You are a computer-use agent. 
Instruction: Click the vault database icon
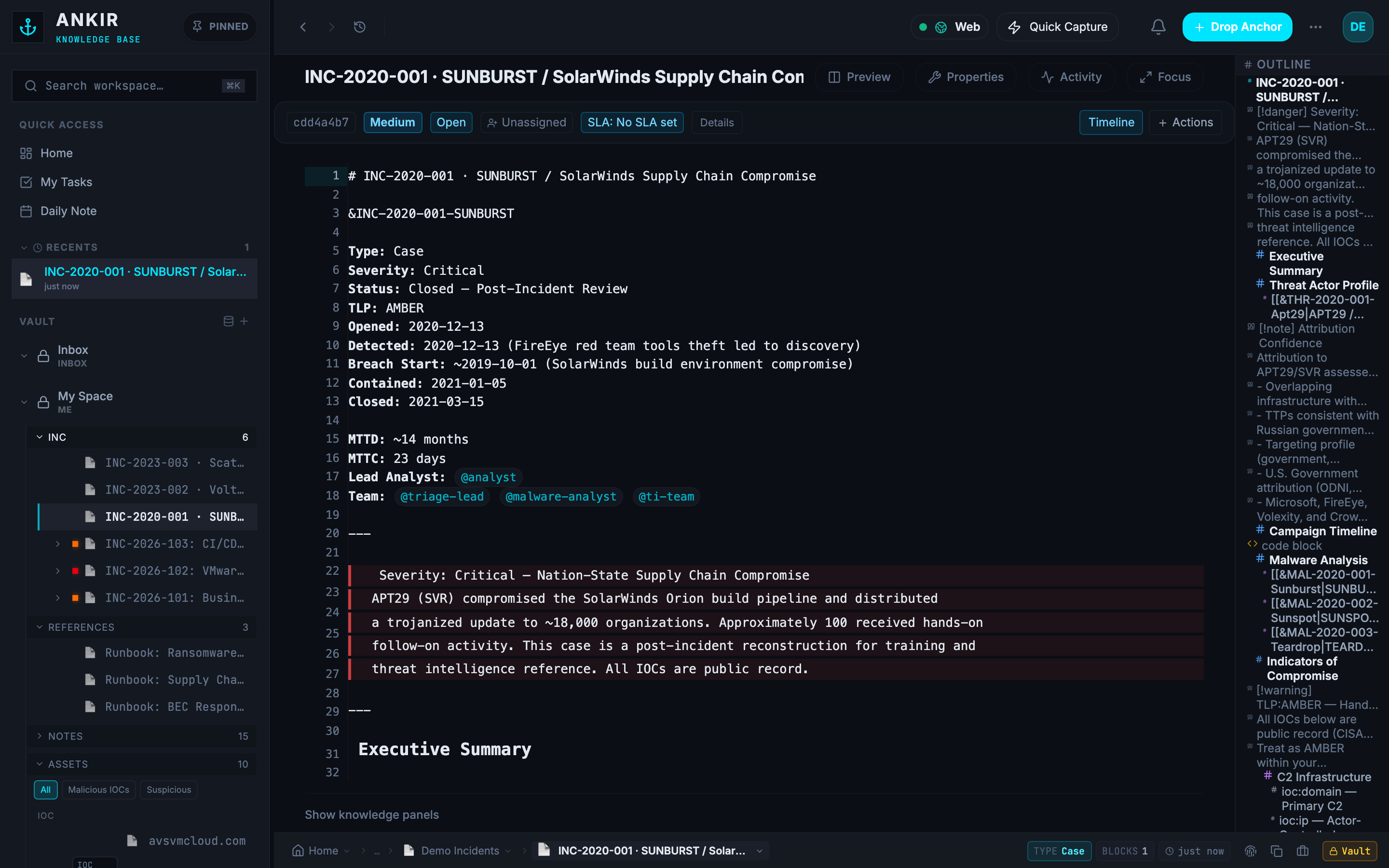pyautogui.click(x=228, y=322)
